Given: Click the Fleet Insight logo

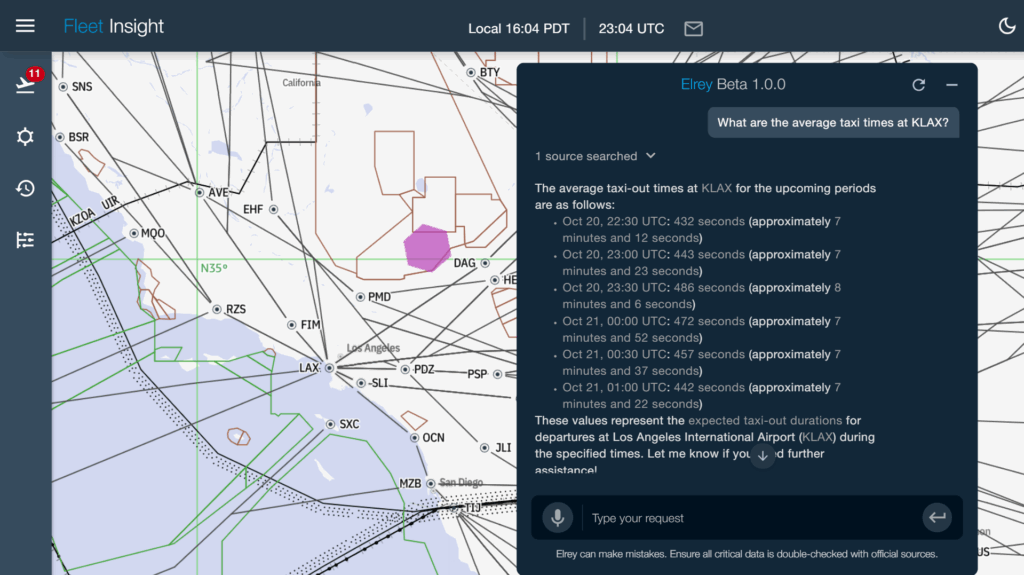Looking at the screenshot, I should tap(113, 27).
